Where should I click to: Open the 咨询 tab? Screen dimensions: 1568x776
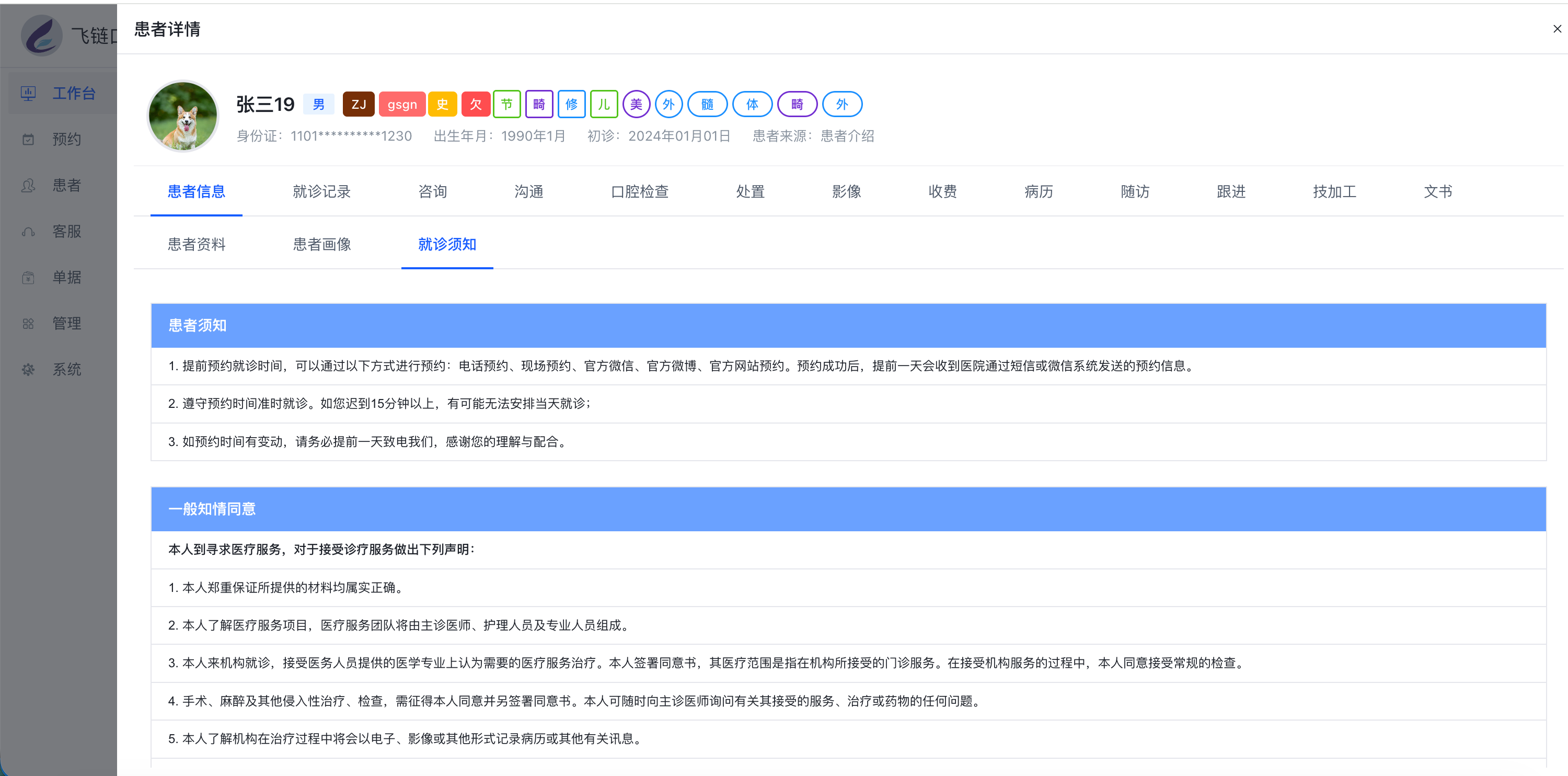point(433,191)
